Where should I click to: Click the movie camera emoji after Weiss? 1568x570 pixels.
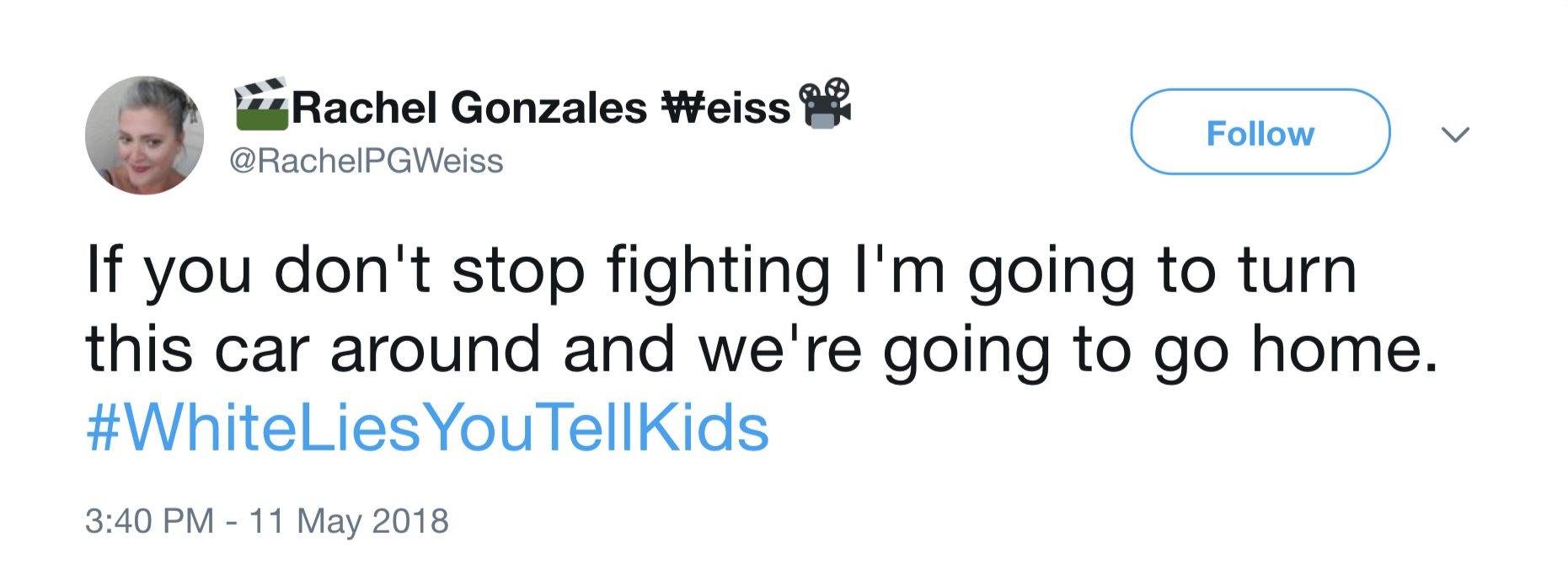click(825, 104)
